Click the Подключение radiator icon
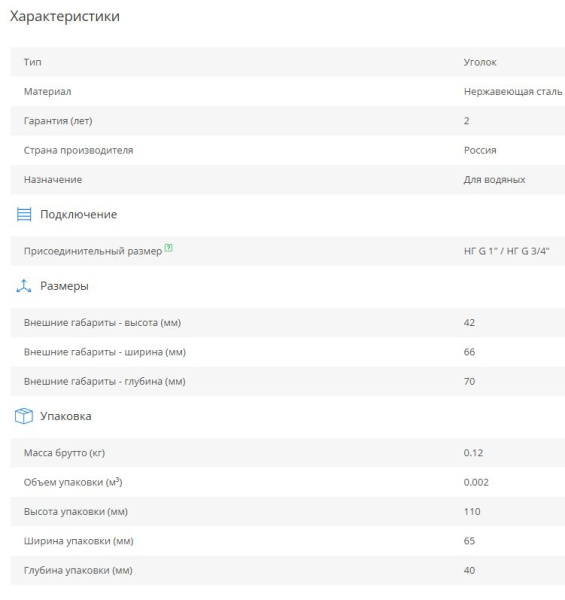The width and height of the screenshot is (565, 600). (x=24, y=214)
